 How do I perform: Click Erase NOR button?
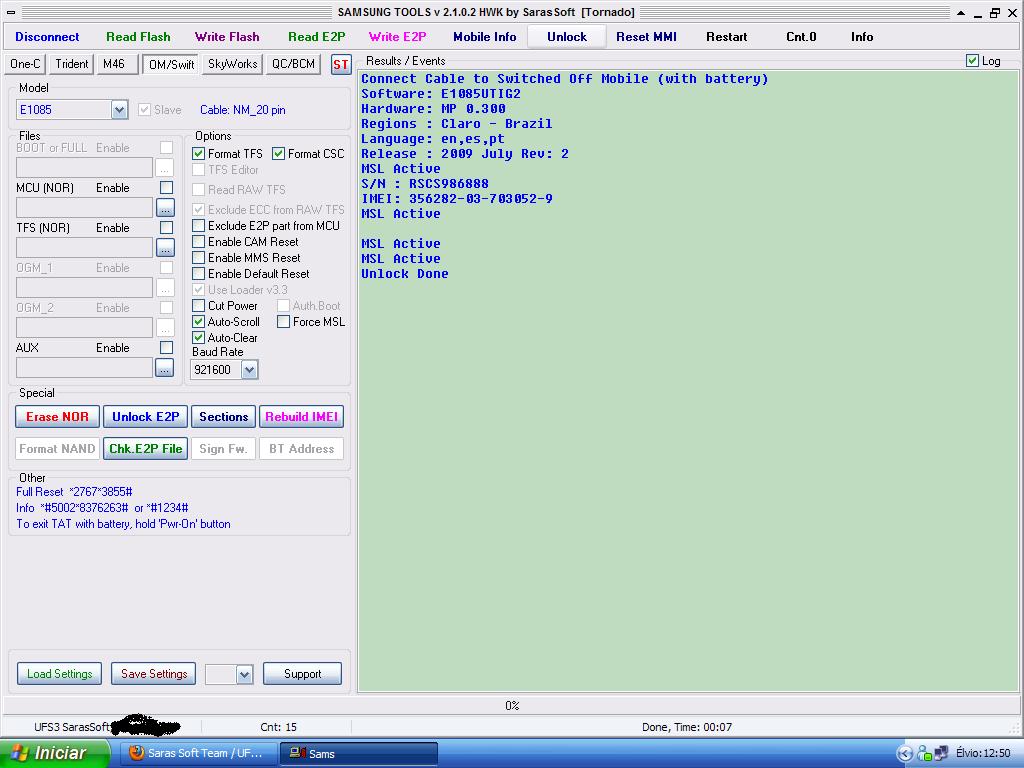[57, 417]
